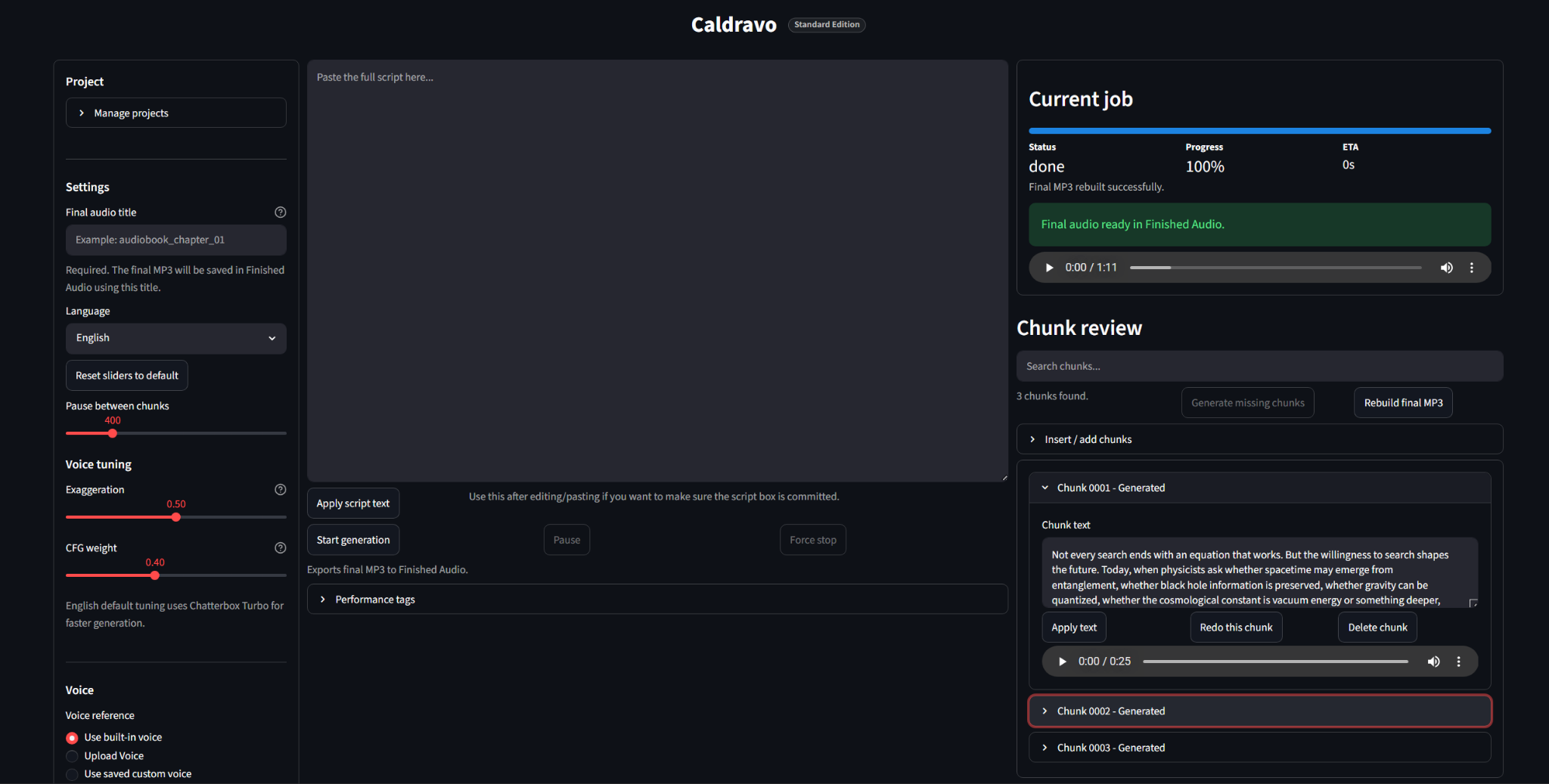Open more options on final audio player
This screenshot has width=1549, height=784.
pyautogui.click(x=1471, y=268)
